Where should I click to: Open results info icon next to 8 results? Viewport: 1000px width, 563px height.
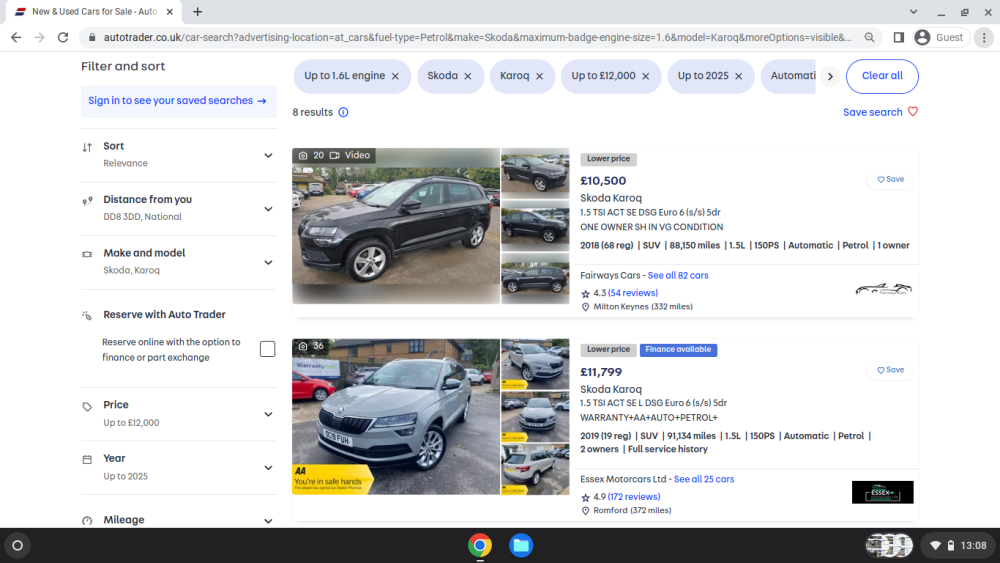pos(343,112)
